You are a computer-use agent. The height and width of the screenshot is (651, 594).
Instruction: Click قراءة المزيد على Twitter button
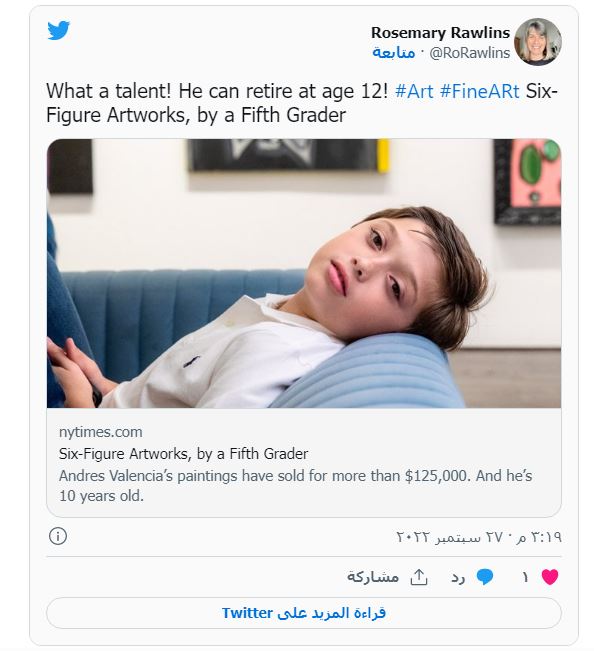click(x=304, y=613)
